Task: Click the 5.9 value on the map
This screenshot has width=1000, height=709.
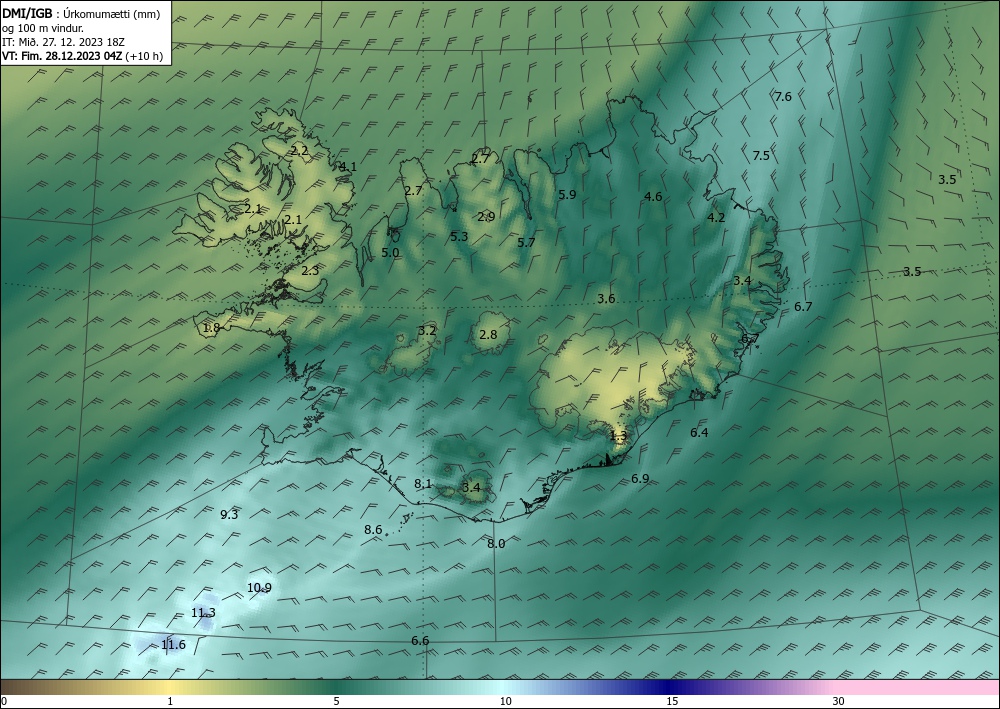Action: coord(567,194)
